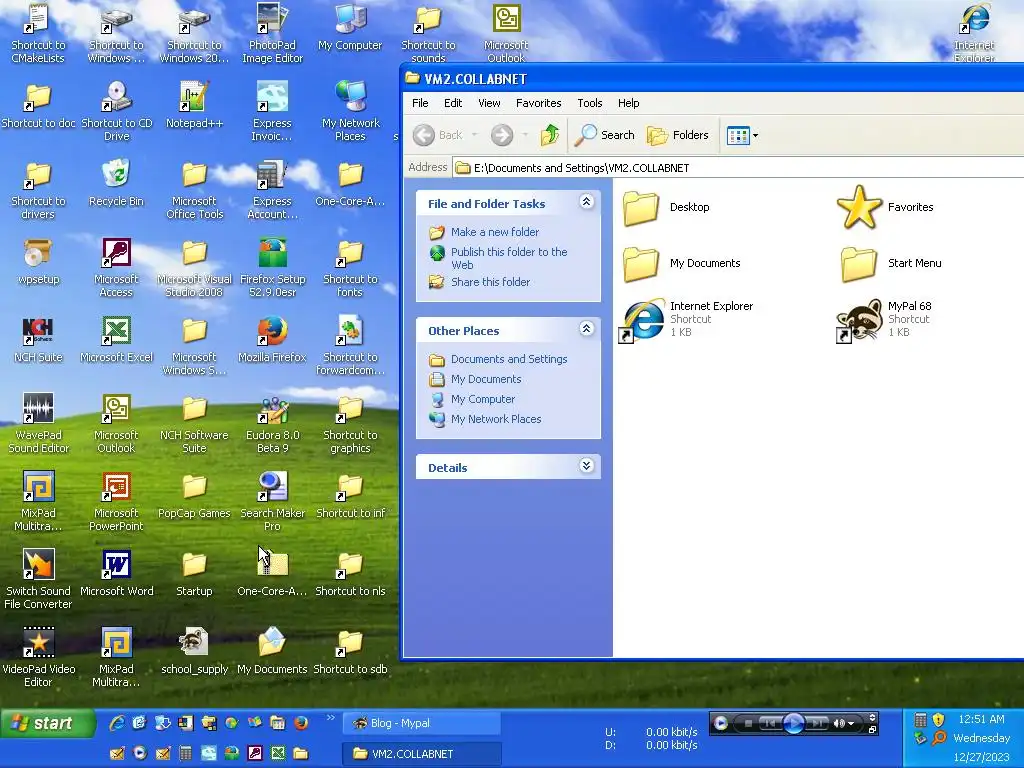Launch Firefox from quick launch bar
This screenshot has width=1024, height=768.
pos(301,723)
